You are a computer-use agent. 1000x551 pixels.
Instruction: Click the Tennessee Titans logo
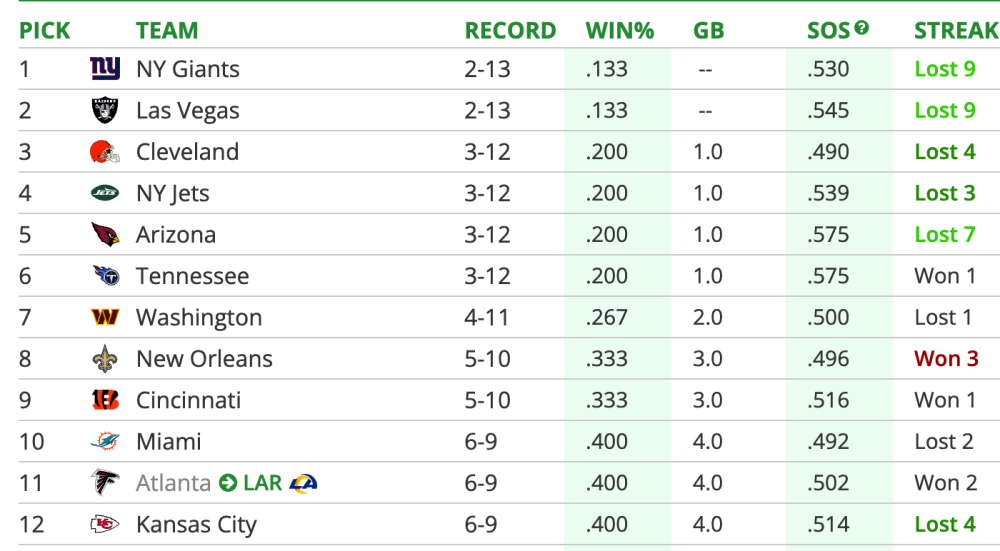104,276
